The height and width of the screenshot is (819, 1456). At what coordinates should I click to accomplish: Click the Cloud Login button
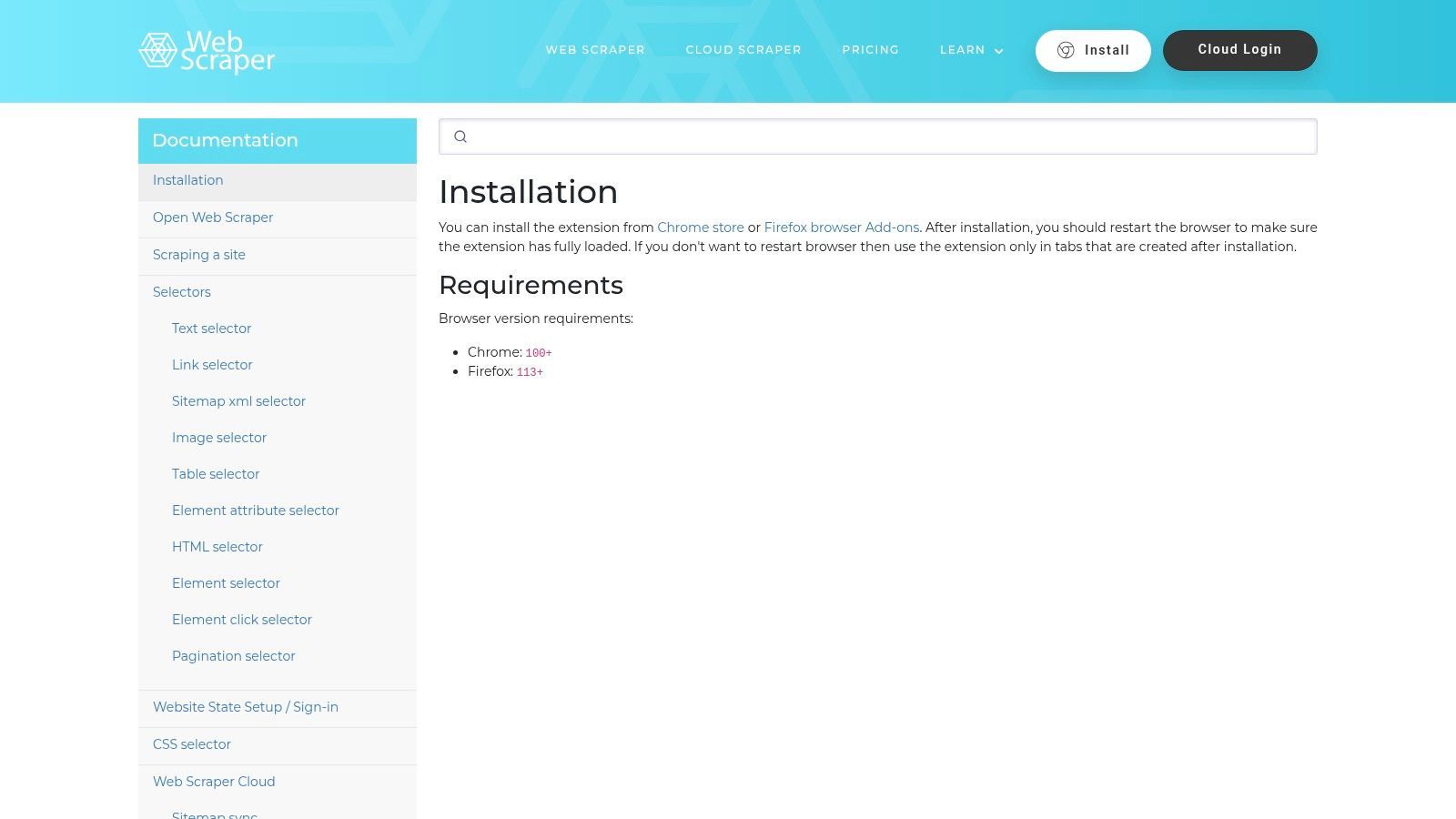pos(1239,50)
